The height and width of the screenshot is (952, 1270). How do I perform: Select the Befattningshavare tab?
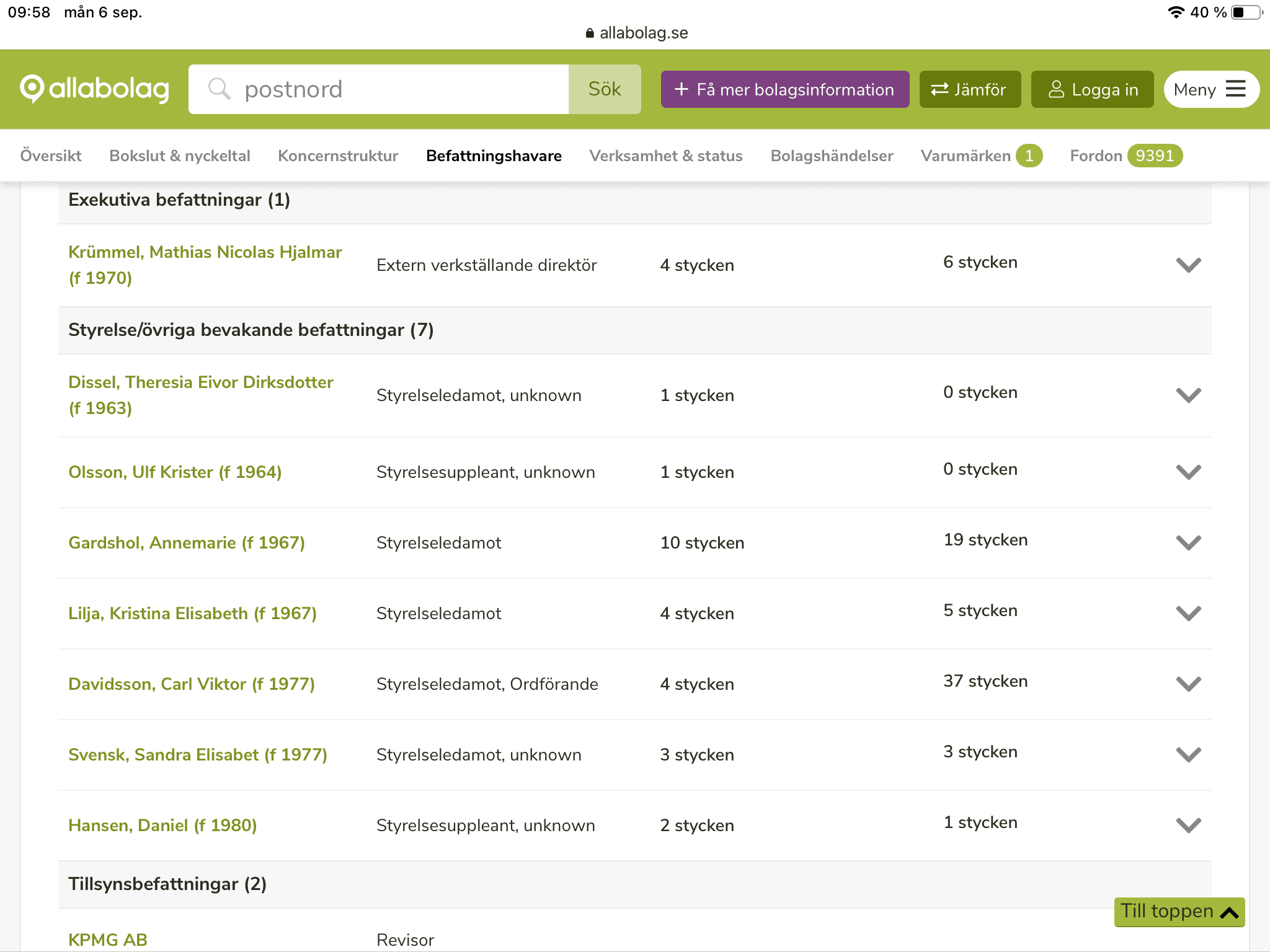(494, 156)
